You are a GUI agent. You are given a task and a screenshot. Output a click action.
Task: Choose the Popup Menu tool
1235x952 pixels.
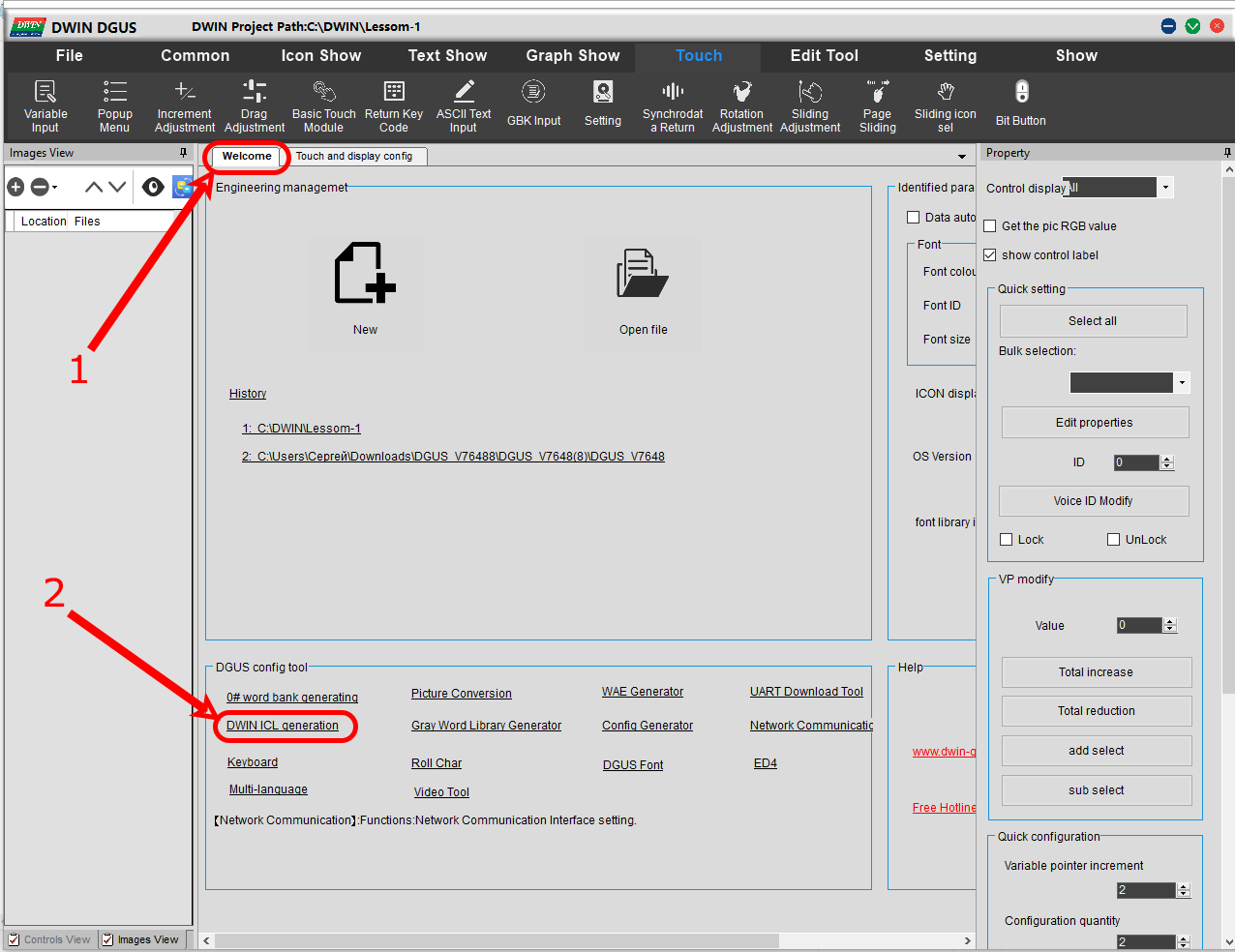[114, 105]
